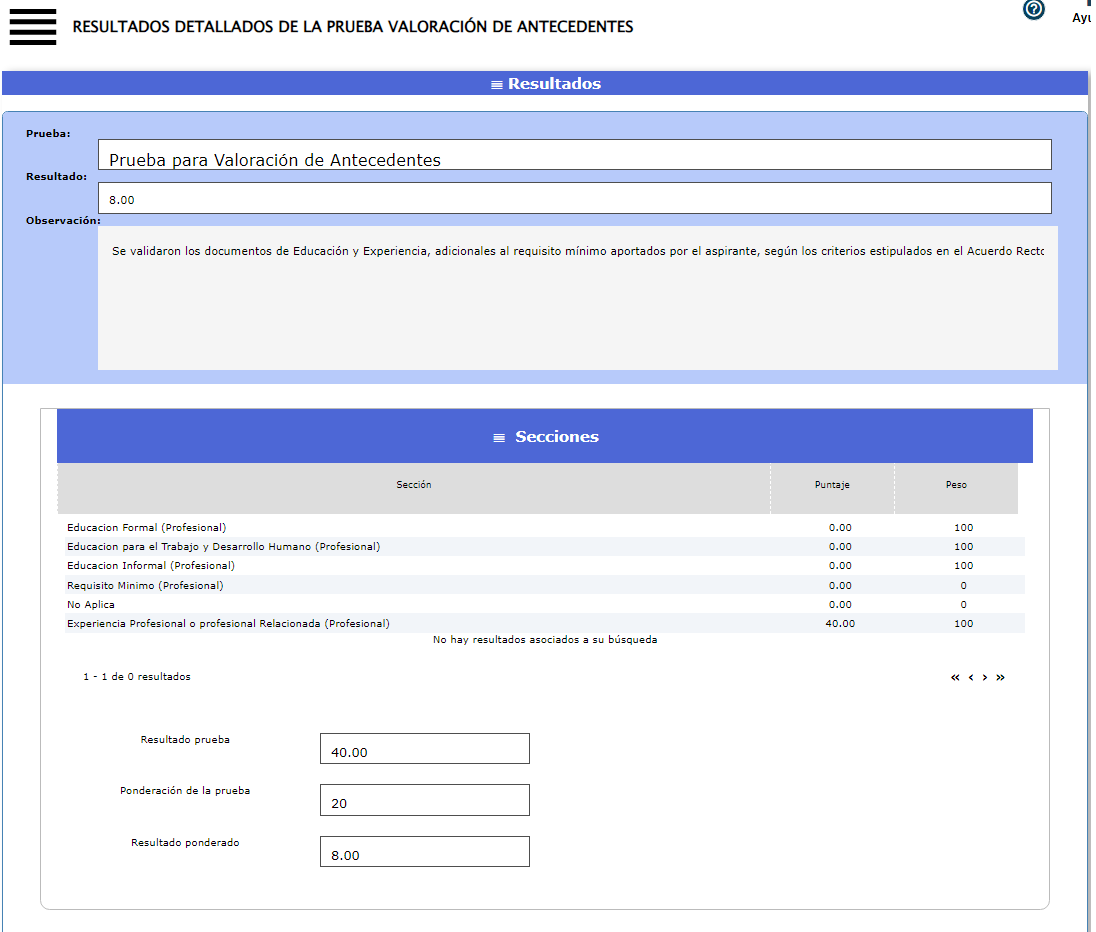Select the Resultado ponderado field

click(424, 852)
